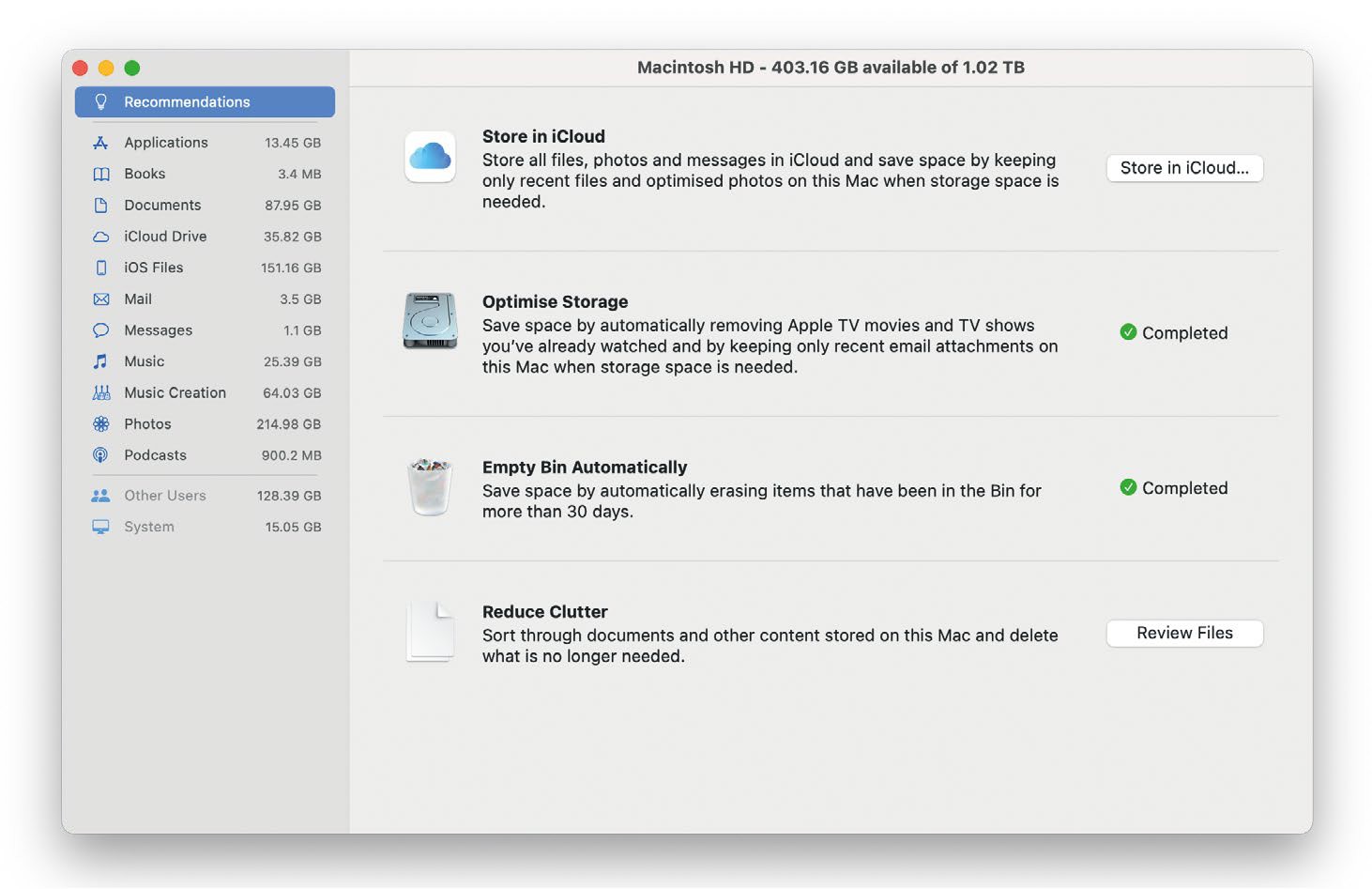Screen dimensions: 1372x889
Task: Click the Reduce Clutter heading
Action: click(544, 611)
